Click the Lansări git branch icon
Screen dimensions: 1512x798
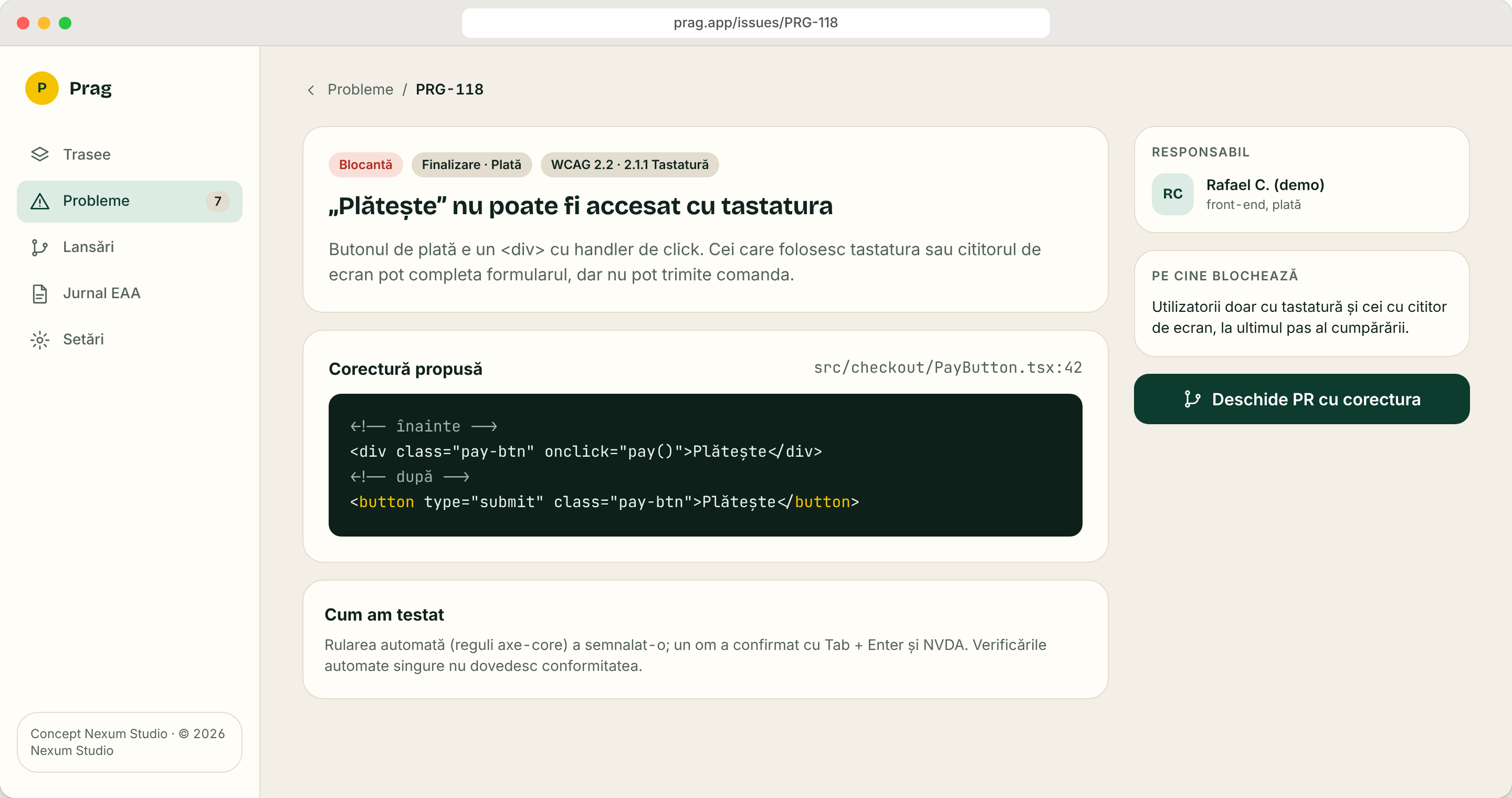click(x=39, y=247)
